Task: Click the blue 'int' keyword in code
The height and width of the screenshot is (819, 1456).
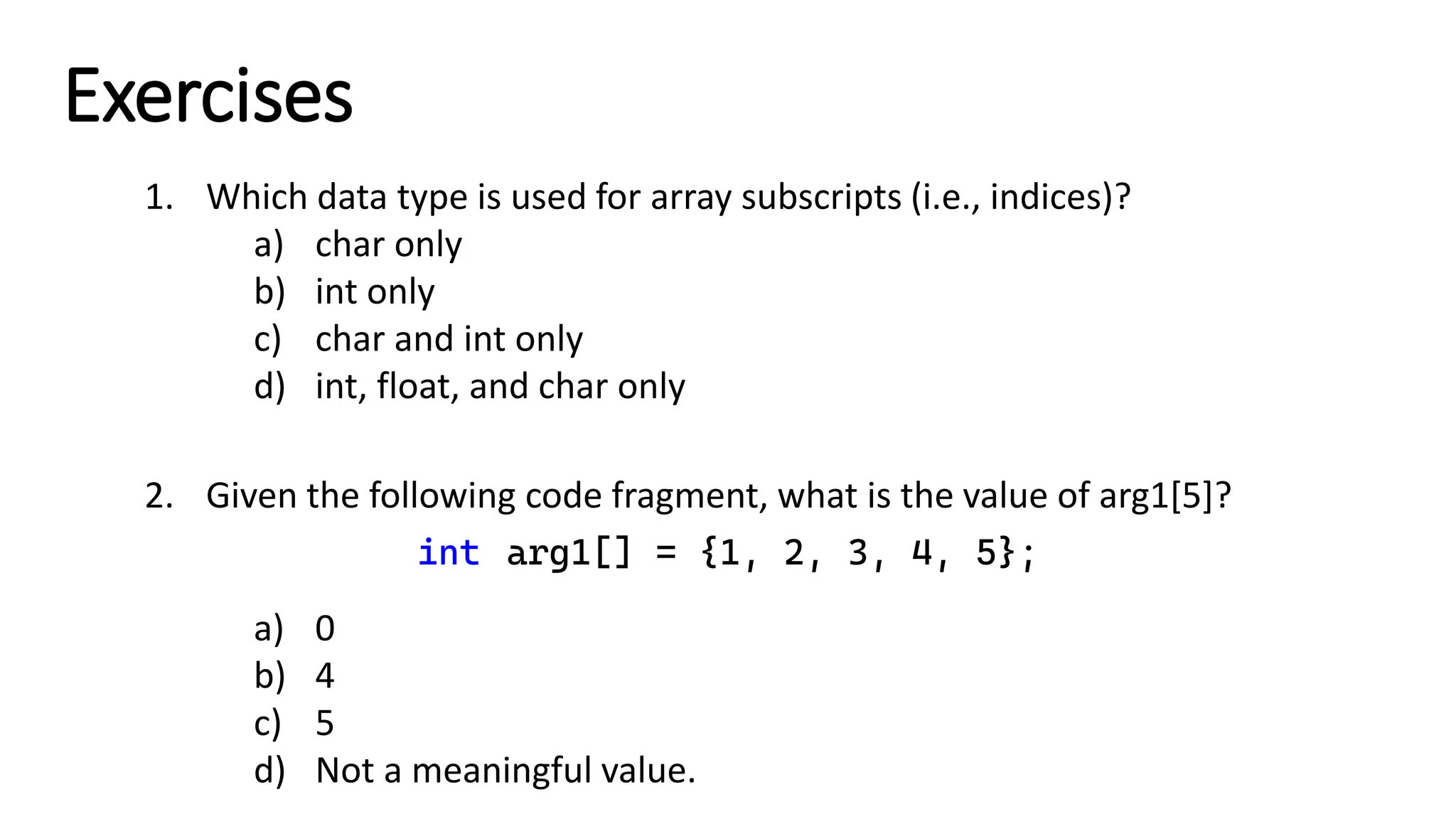Action: click(449, 552)
